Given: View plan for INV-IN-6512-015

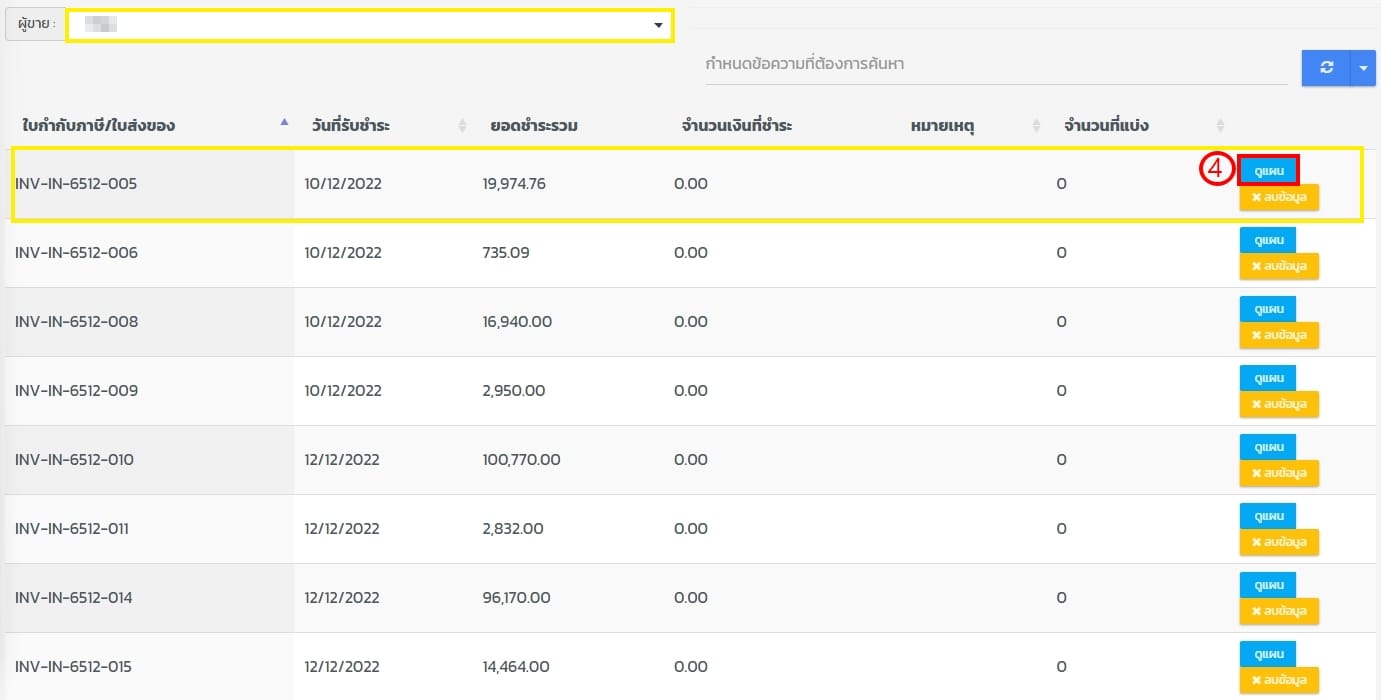Looking at the screenshot, I should (1267, 654).
